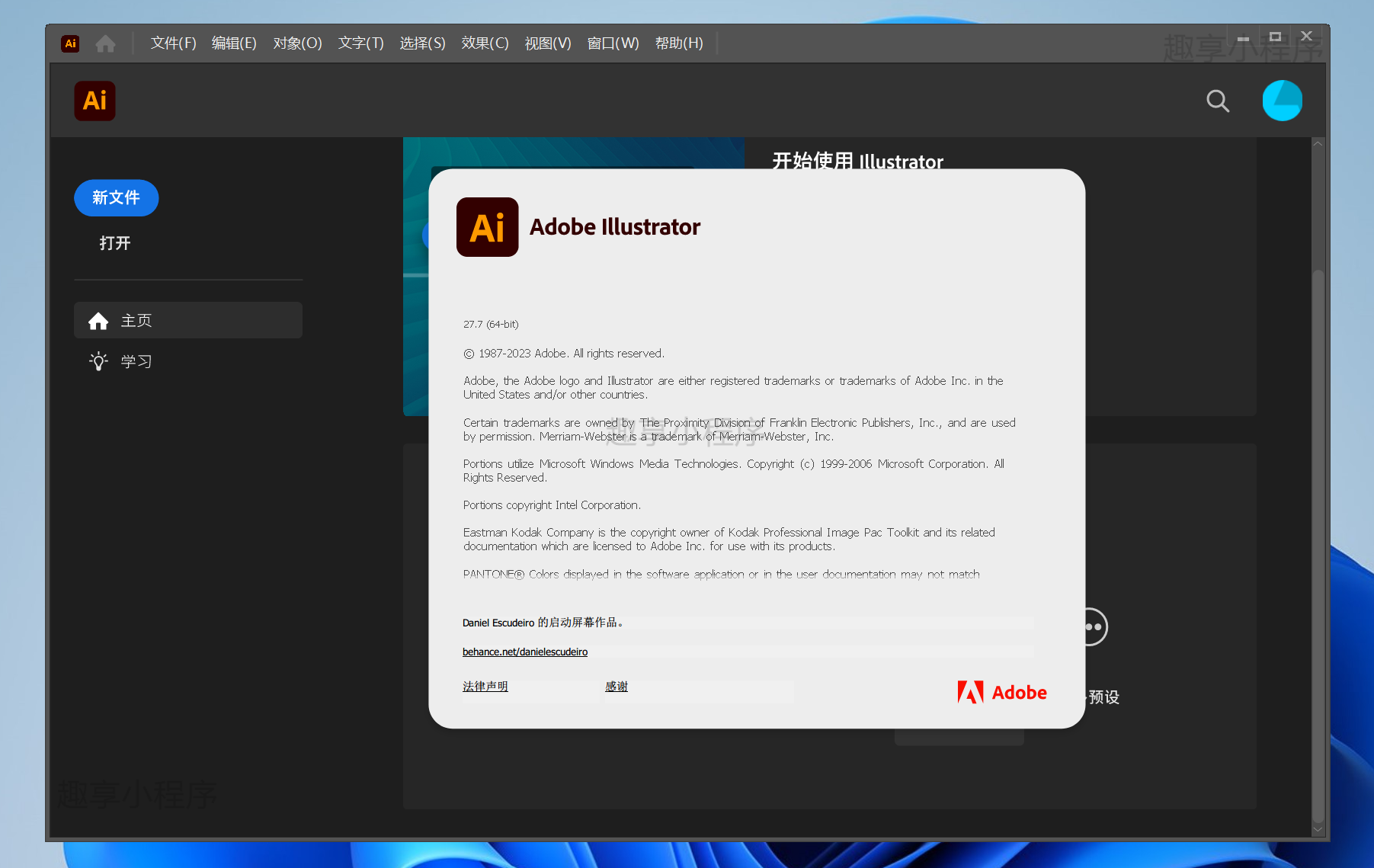This screenshot has width=1374, height=868.
Task: Click scrollbar up arrow at top right
Action: click(1318, 143)
